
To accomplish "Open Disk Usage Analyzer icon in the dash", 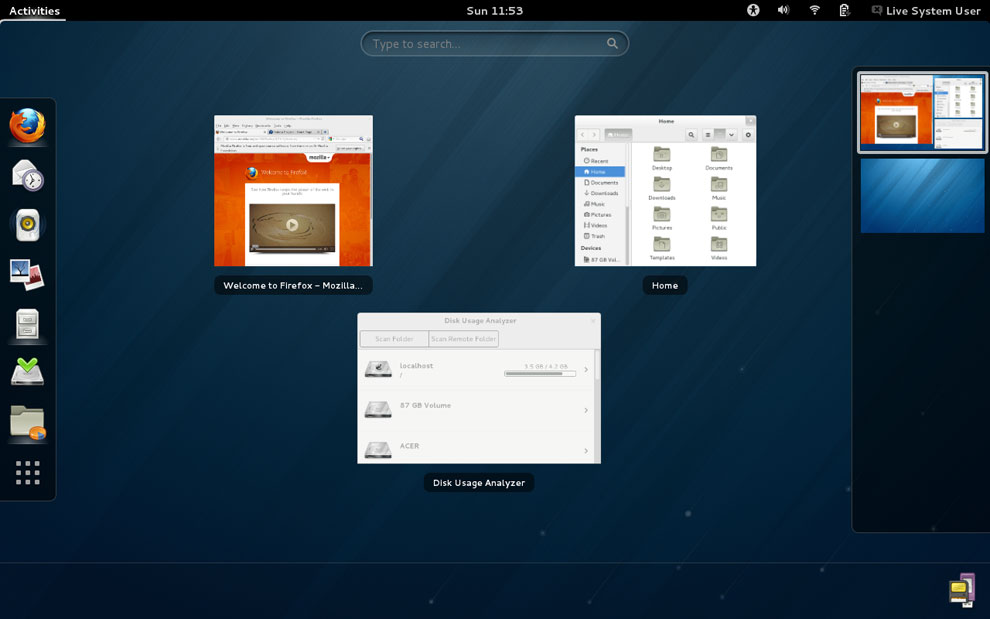I will pyautogui.click(x=27, y=422).
